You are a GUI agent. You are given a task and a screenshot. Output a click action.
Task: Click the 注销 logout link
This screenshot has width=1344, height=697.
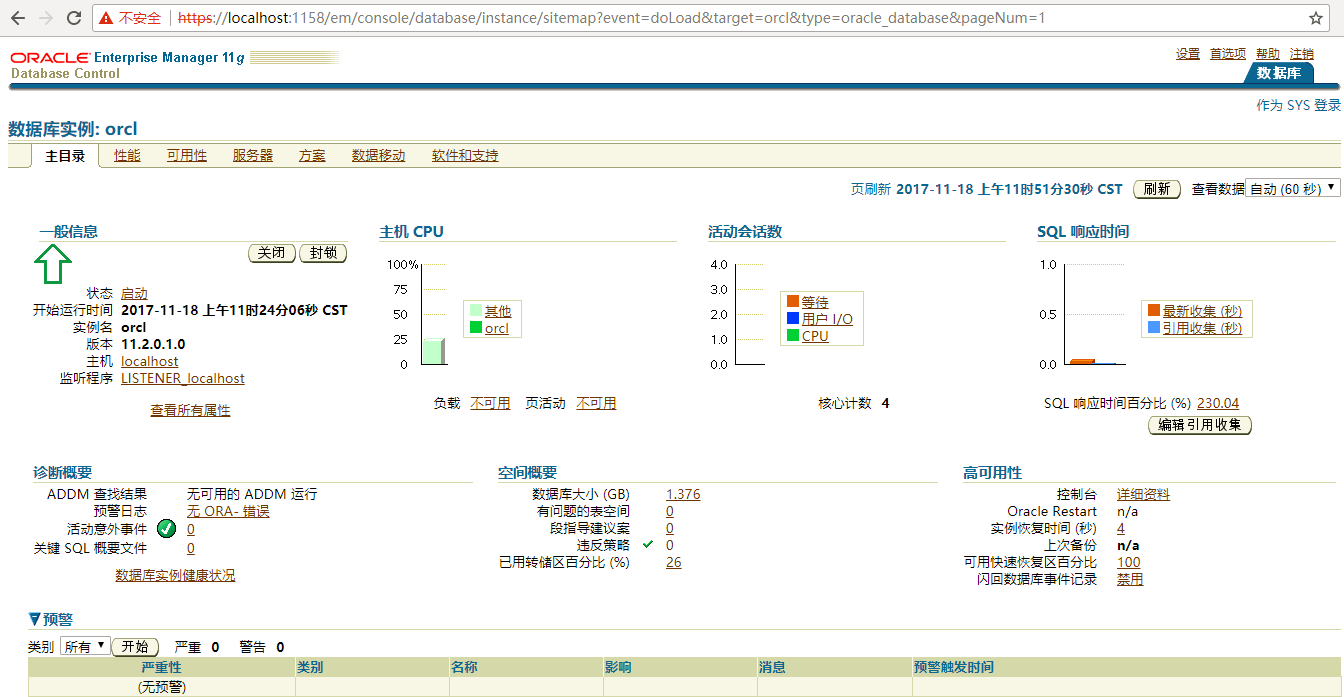click(1302, 54)
